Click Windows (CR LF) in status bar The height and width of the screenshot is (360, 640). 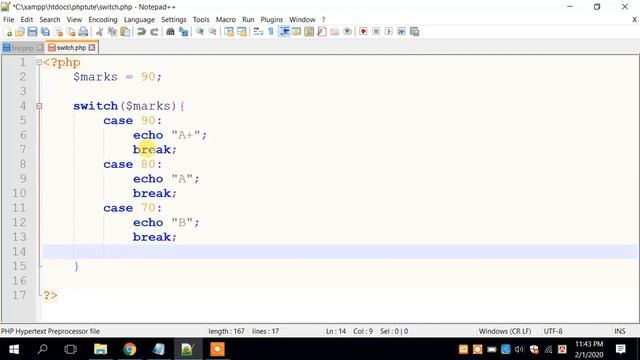point(505,331)
